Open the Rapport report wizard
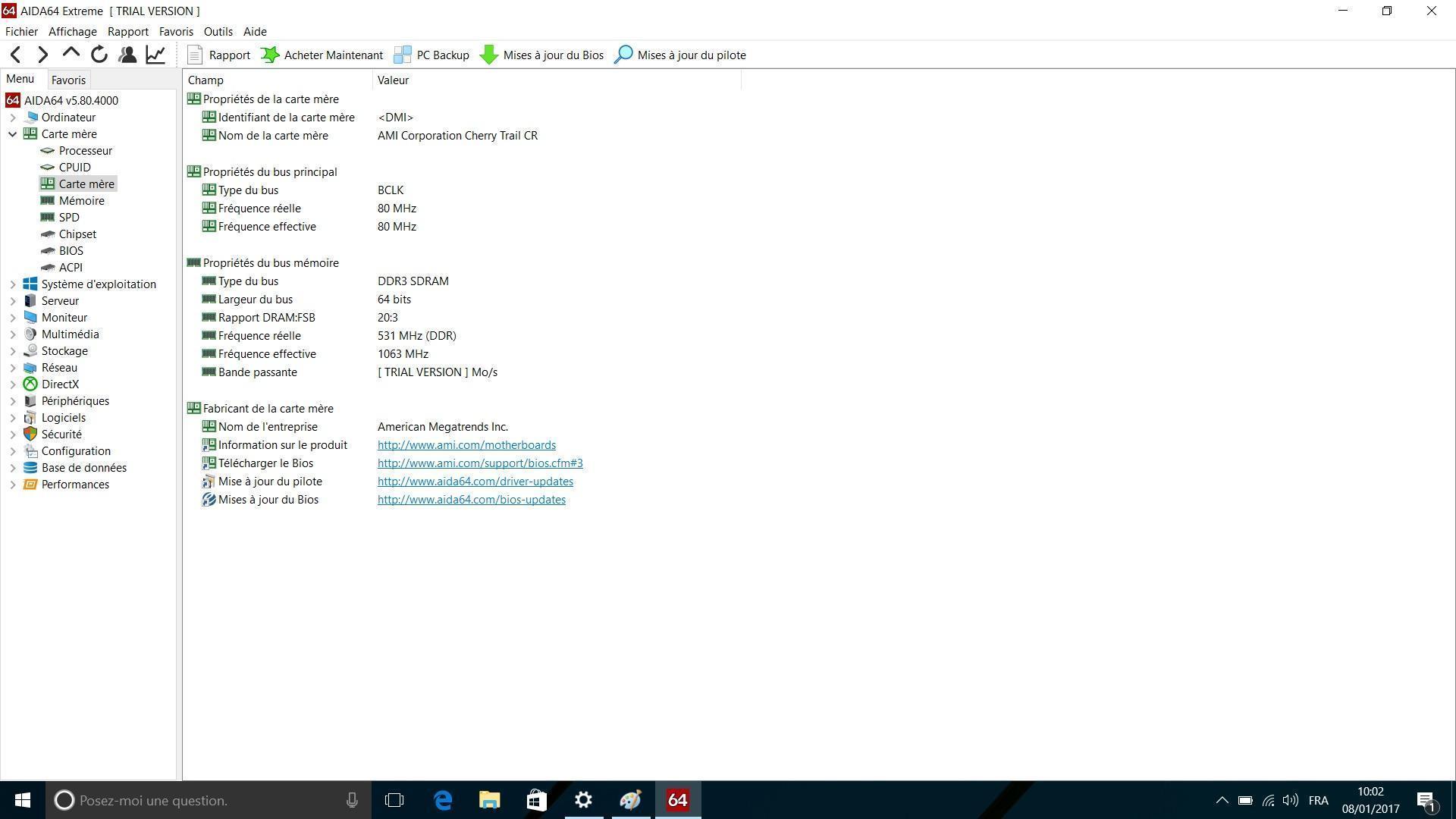 [218, 55]
